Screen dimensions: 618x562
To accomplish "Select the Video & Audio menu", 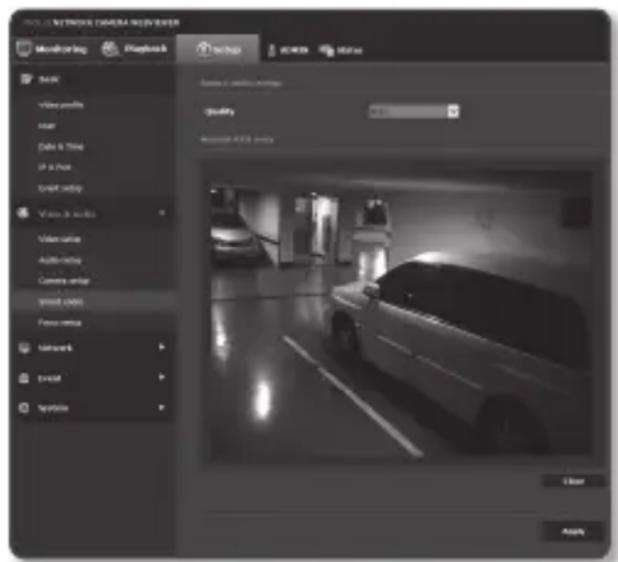I will [67, 214].
